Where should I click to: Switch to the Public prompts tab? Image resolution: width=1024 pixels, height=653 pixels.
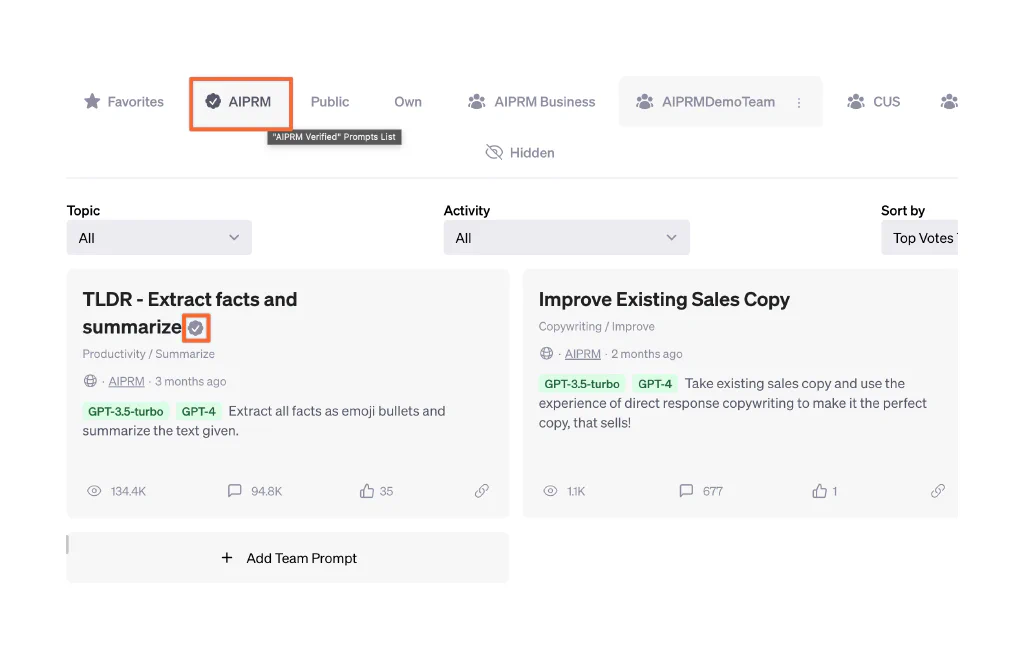(x=329, y=102)
